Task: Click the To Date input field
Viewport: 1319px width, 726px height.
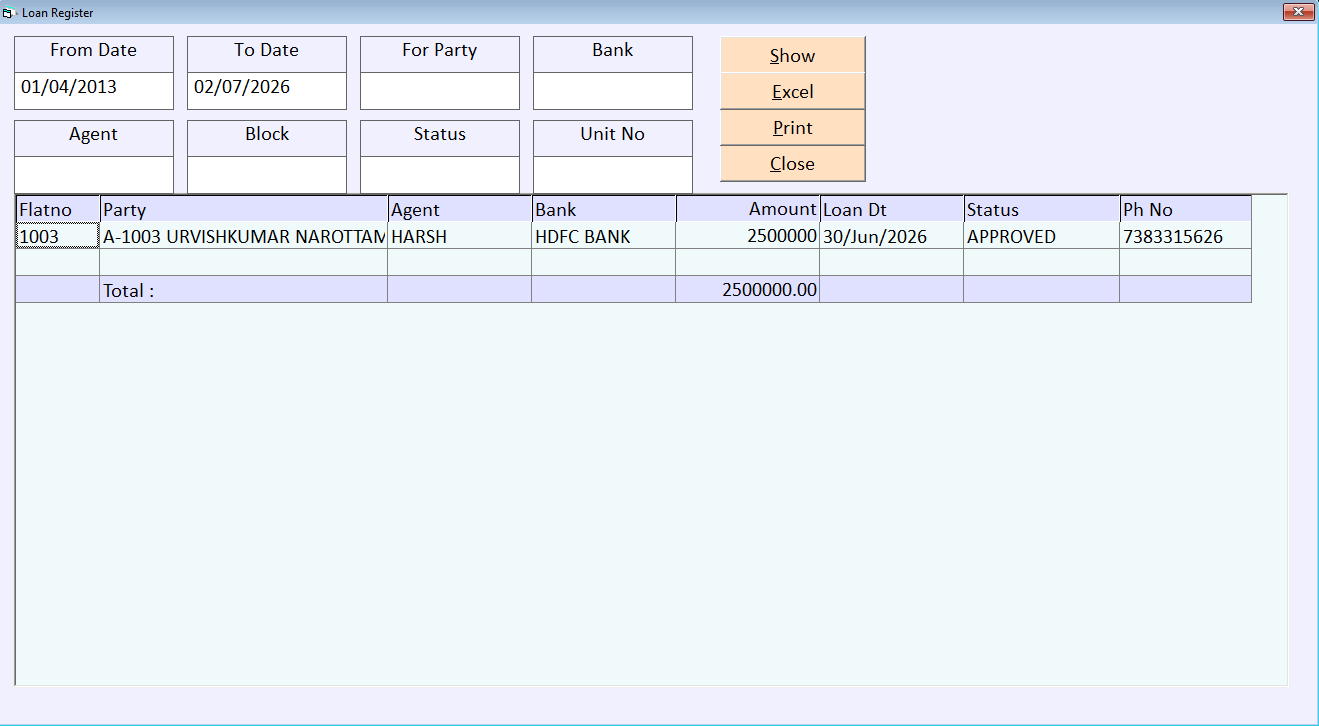Action: coord(267,91)
